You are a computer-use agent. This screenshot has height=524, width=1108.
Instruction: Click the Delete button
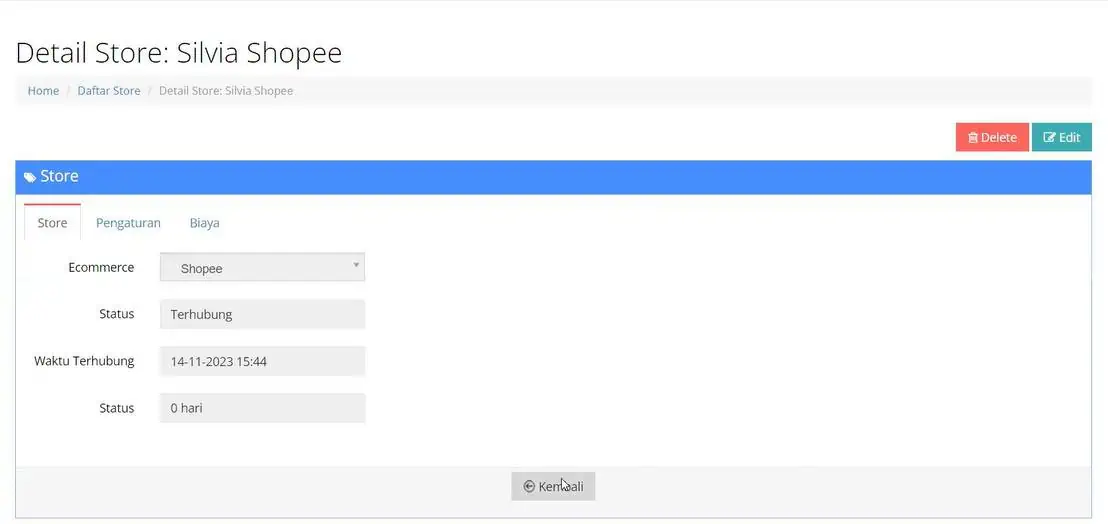(x=992, y=138)
